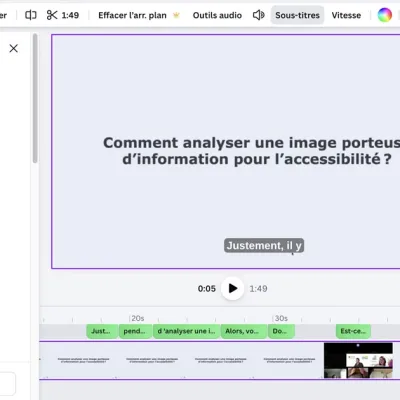Click the crown premium icon
The image size is (400, 400).
tap(176, 15)
